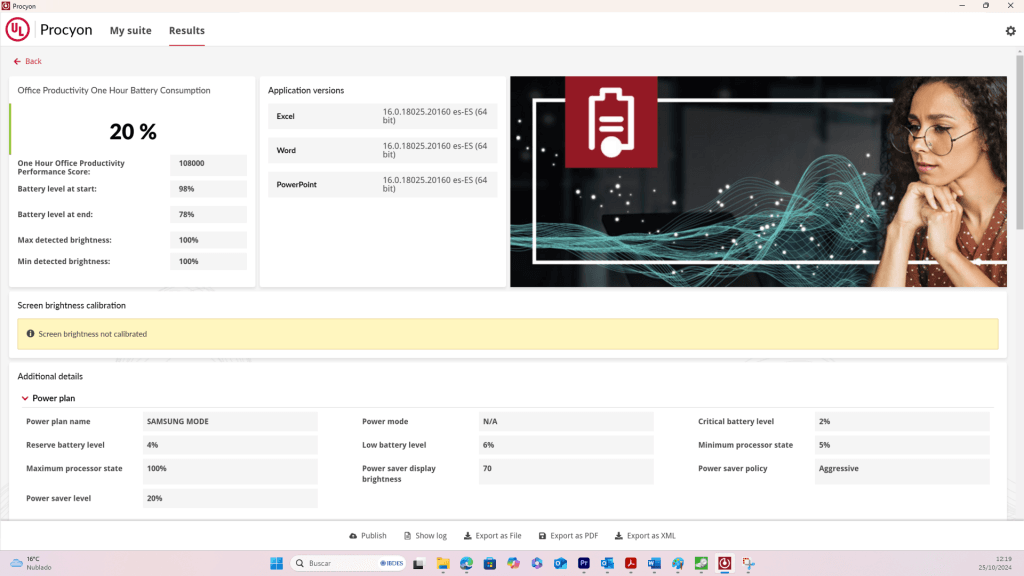Select the Results tab
Viewport: 1024px width, 576px height.
point(187,31)
